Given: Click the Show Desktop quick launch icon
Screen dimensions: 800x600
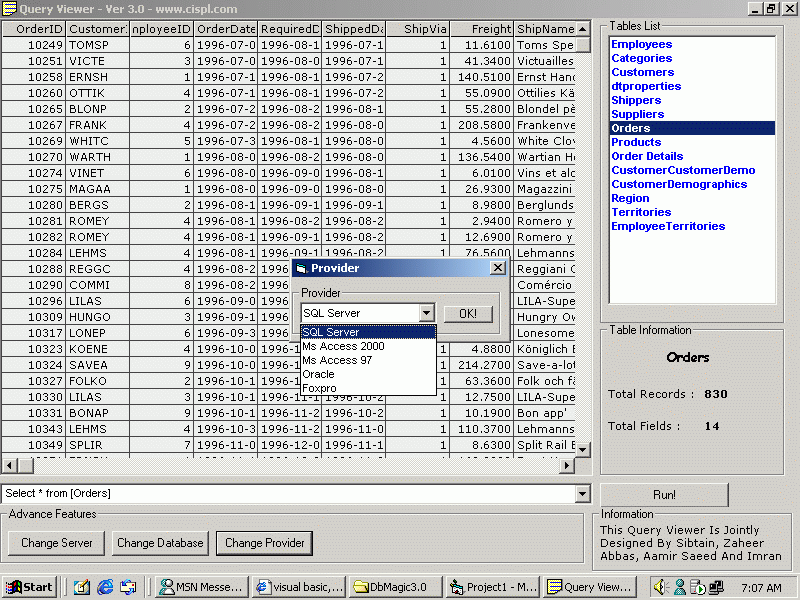Looking at the screenshot, I should pos(81,587).
